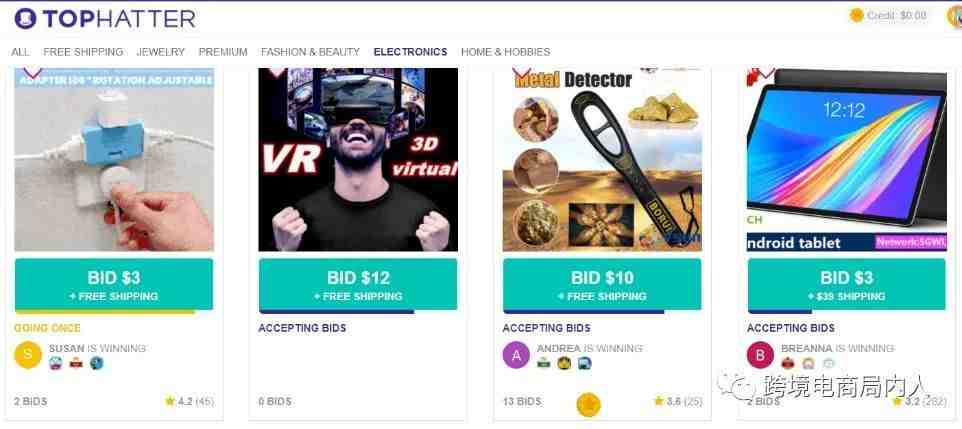Click Susan's yellow S avatar
Screen dimensions: 962x429
point(28,355)
